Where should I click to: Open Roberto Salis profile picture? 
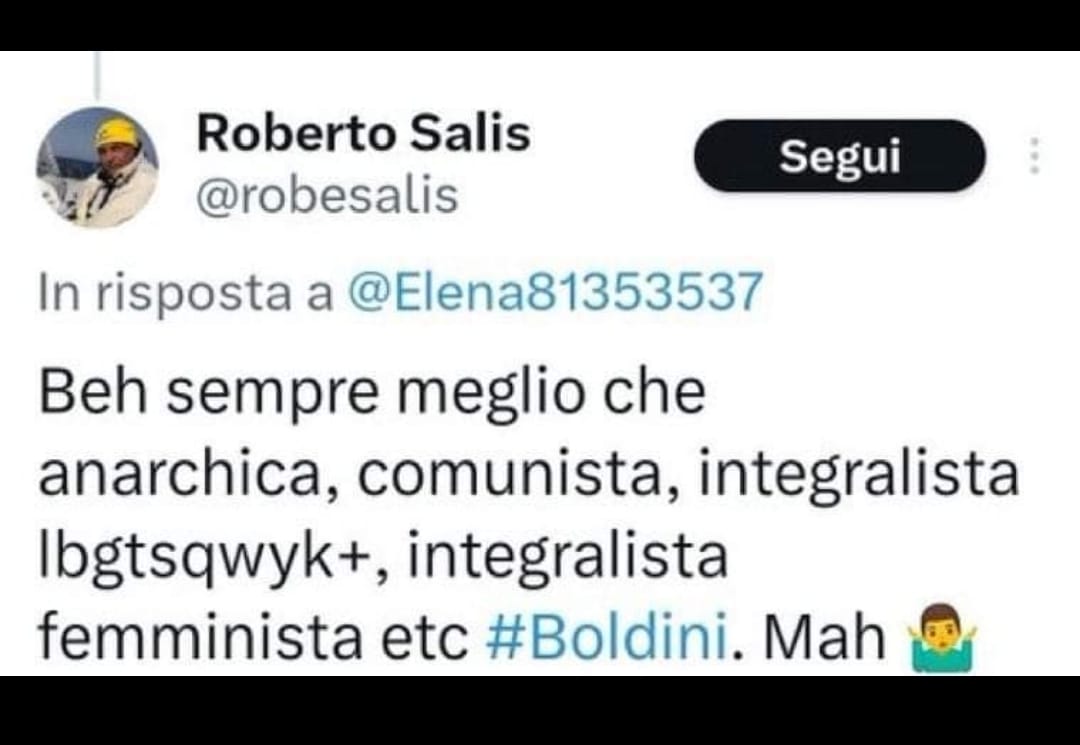pos(97,167)
